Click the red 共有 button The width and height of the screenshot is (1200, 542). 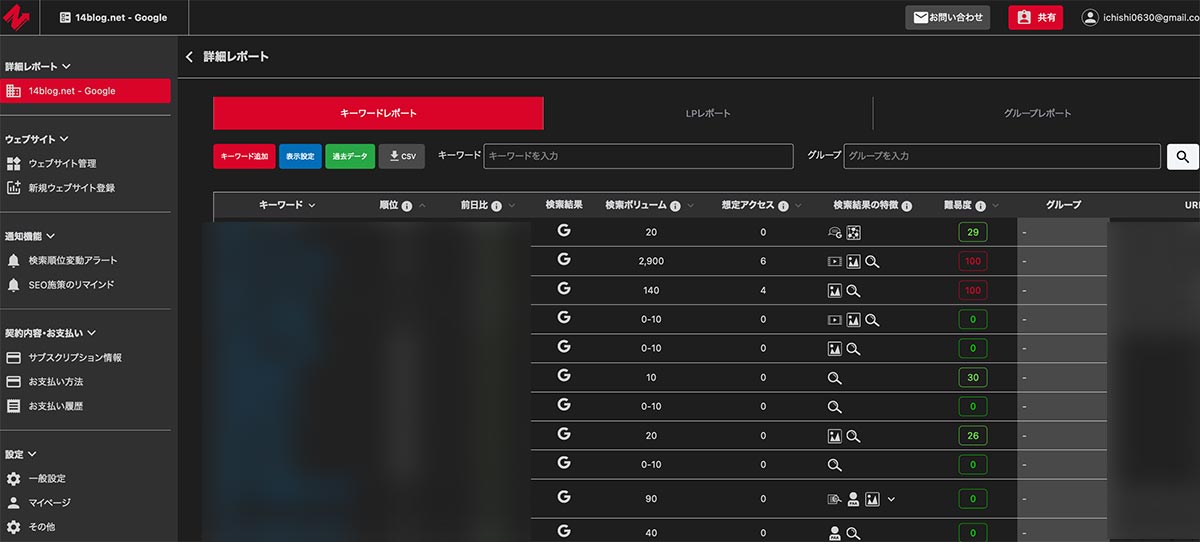pos(1035,17)
